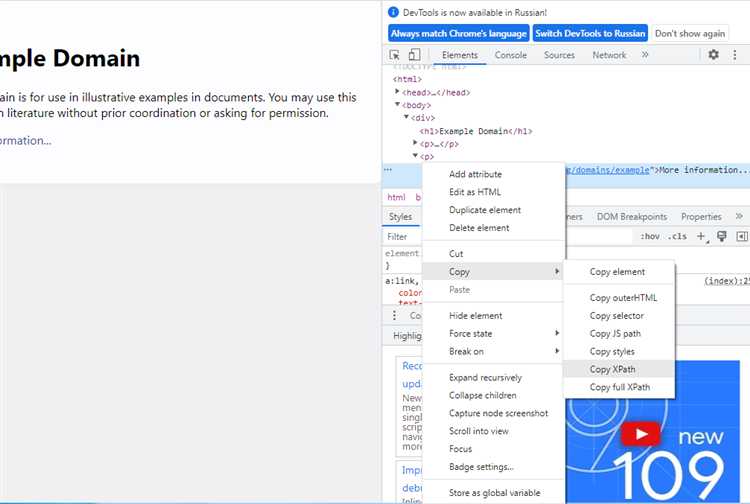This screenshot has height=504, width=750.
Task: Choose Hide element
Action: 493,316
